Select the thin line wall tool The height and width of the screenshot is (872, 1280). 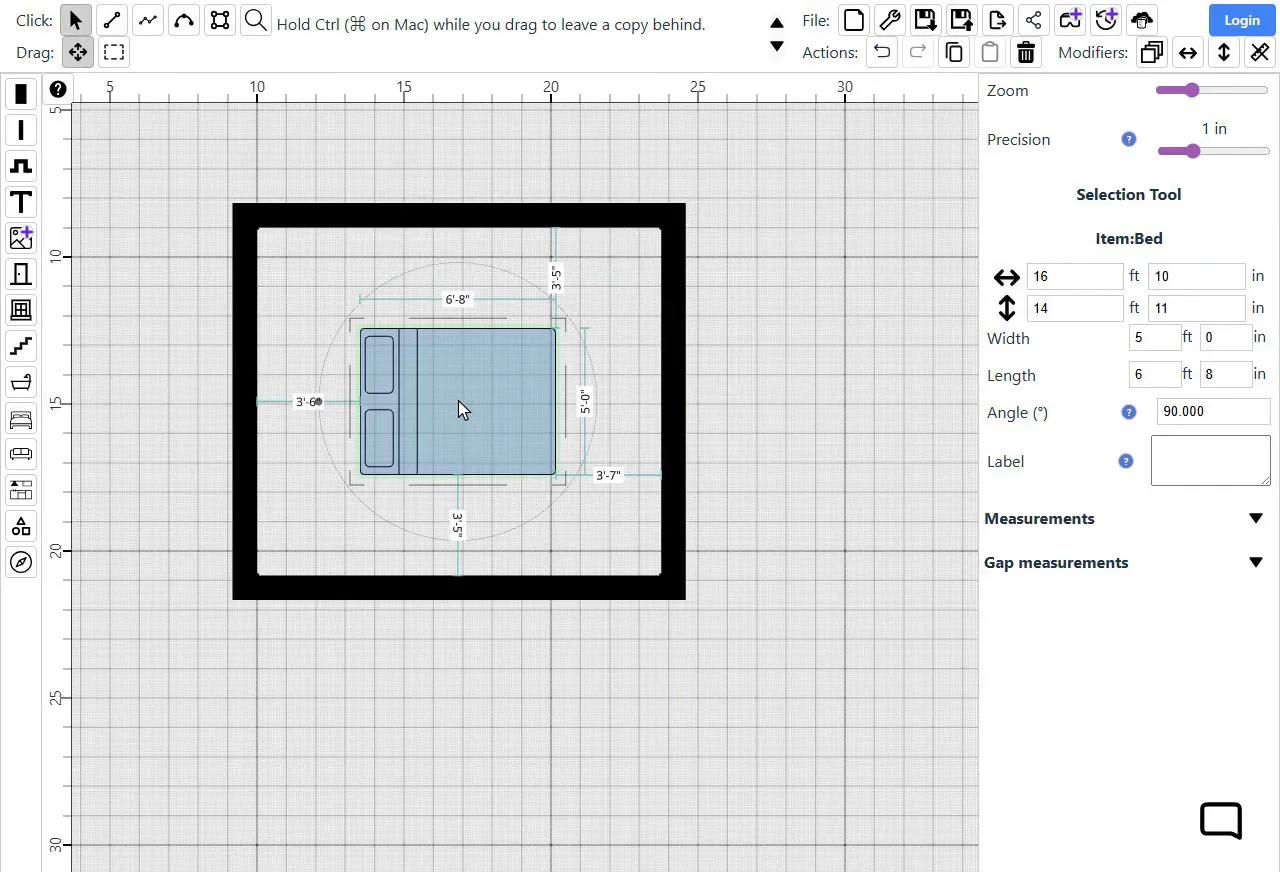pos(21,130)
